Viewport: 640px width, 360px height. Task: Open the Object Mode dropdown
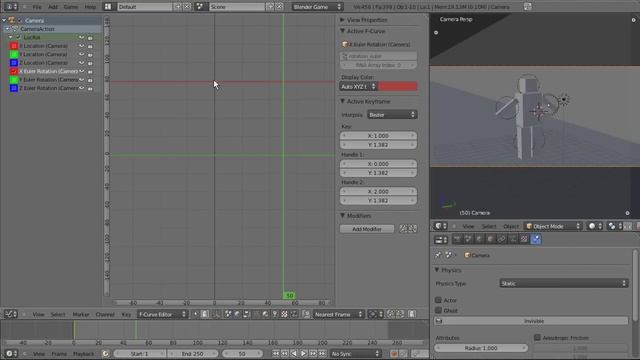(x=553, y=226)
